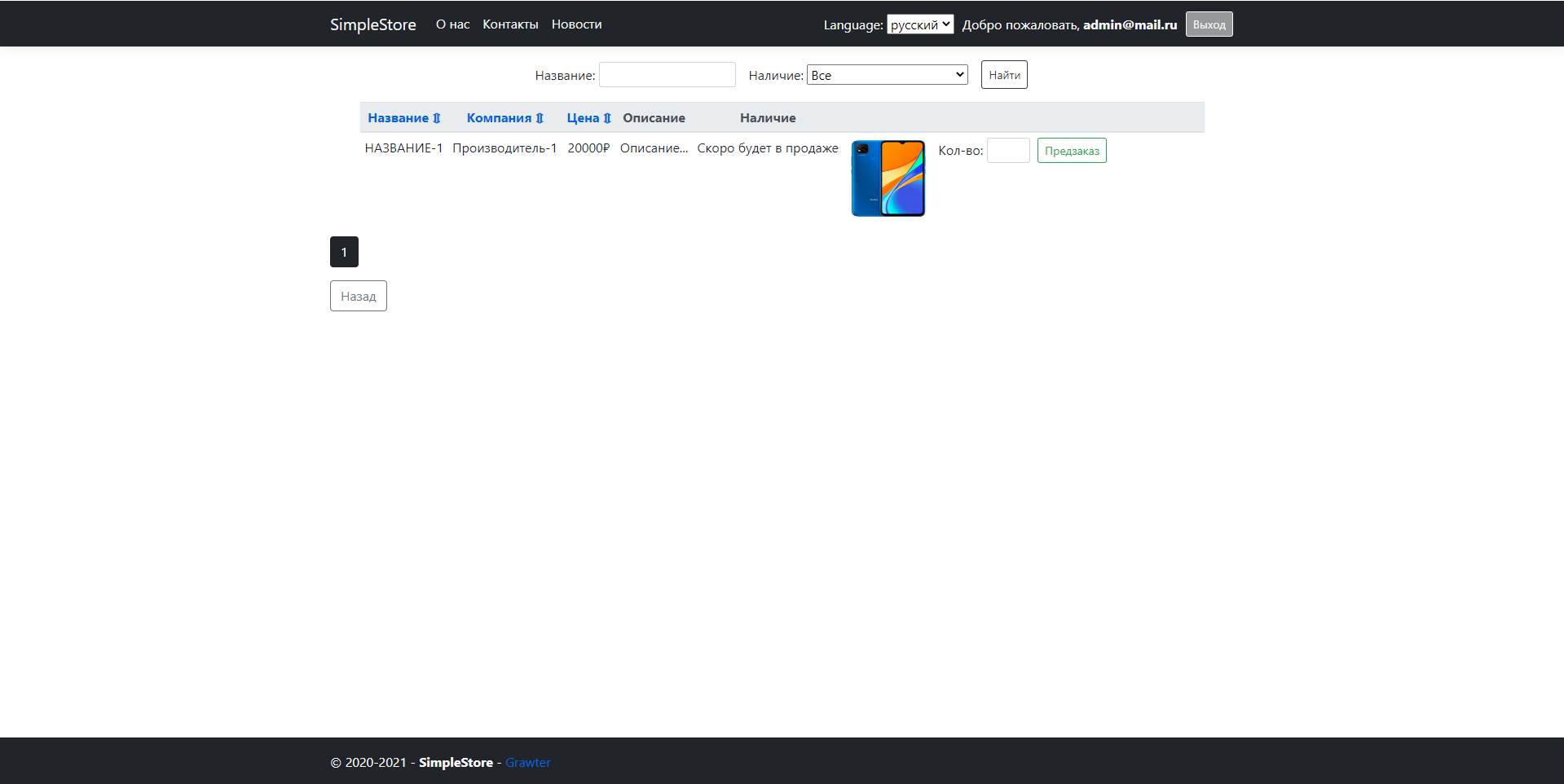Sort table by Название column
Screen dimensions: 1564x784
coord(403,117)
